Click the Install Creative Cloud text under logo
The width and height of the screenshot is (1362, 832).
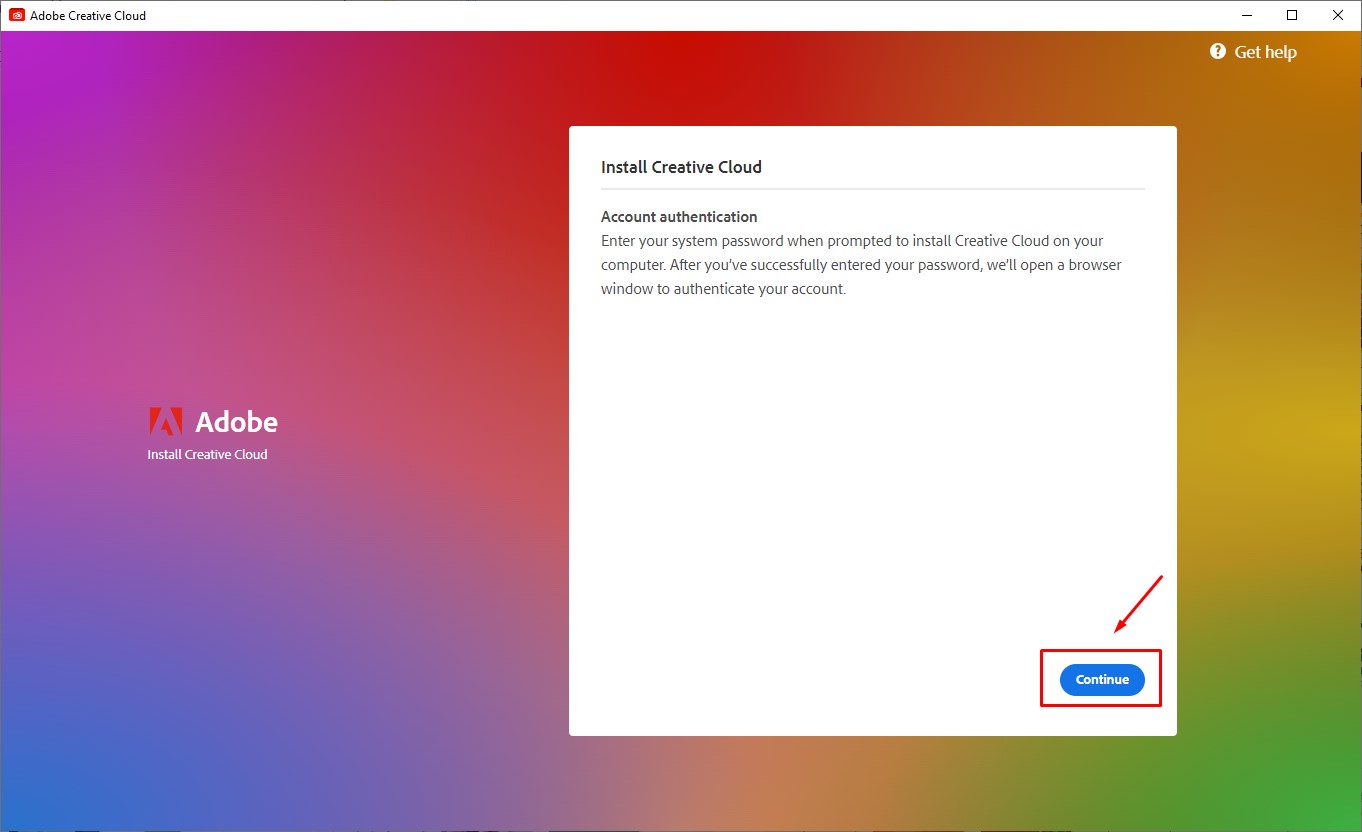click(x=207, y=454)
